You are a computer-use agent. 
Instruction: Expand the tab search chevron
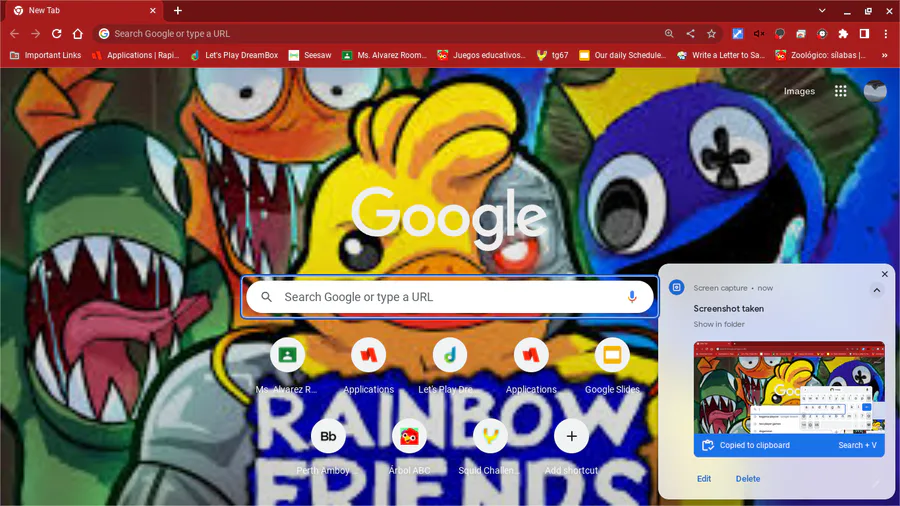coord(822,10)
